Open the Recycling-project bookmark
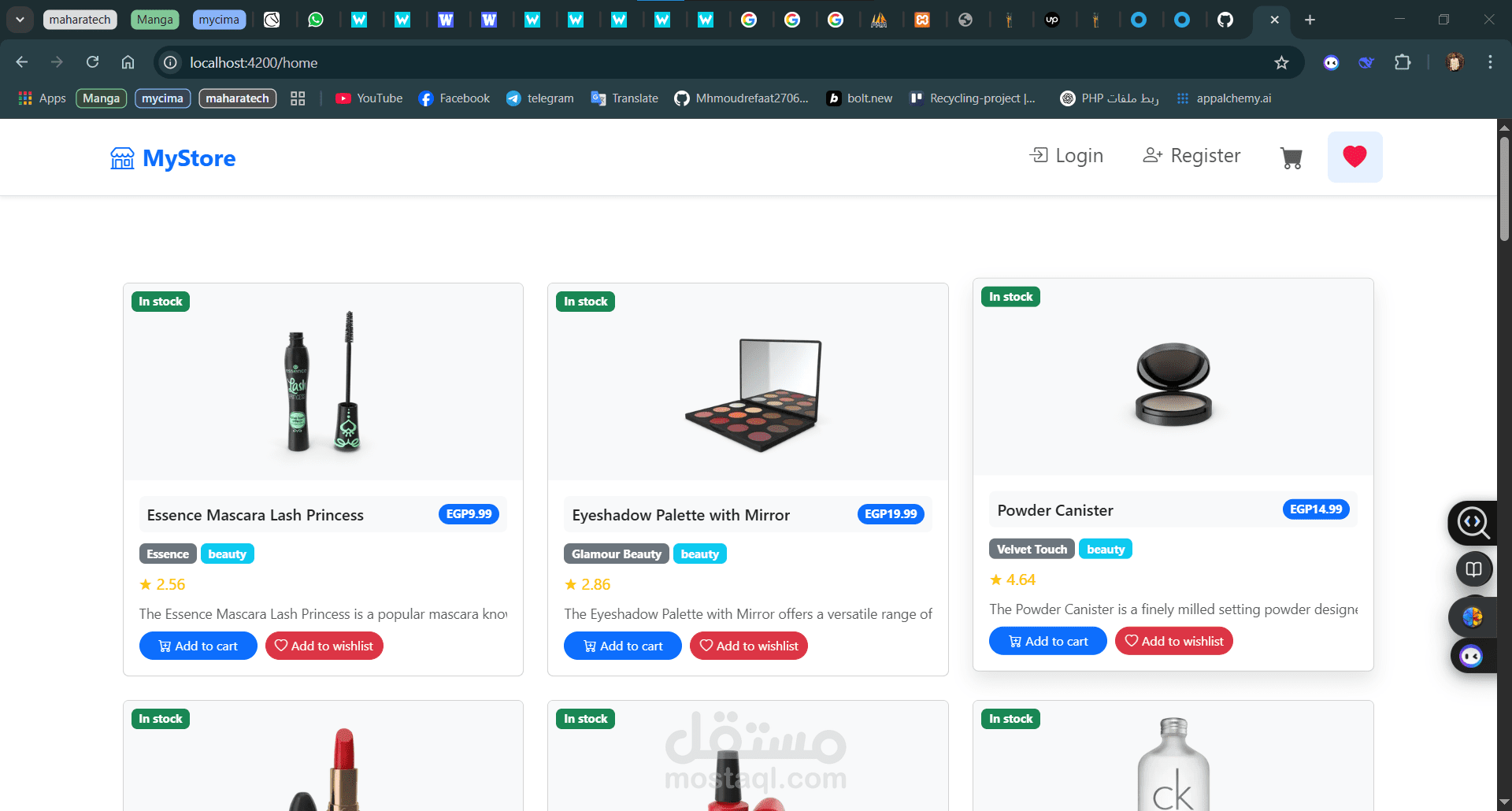 point(973,98)
